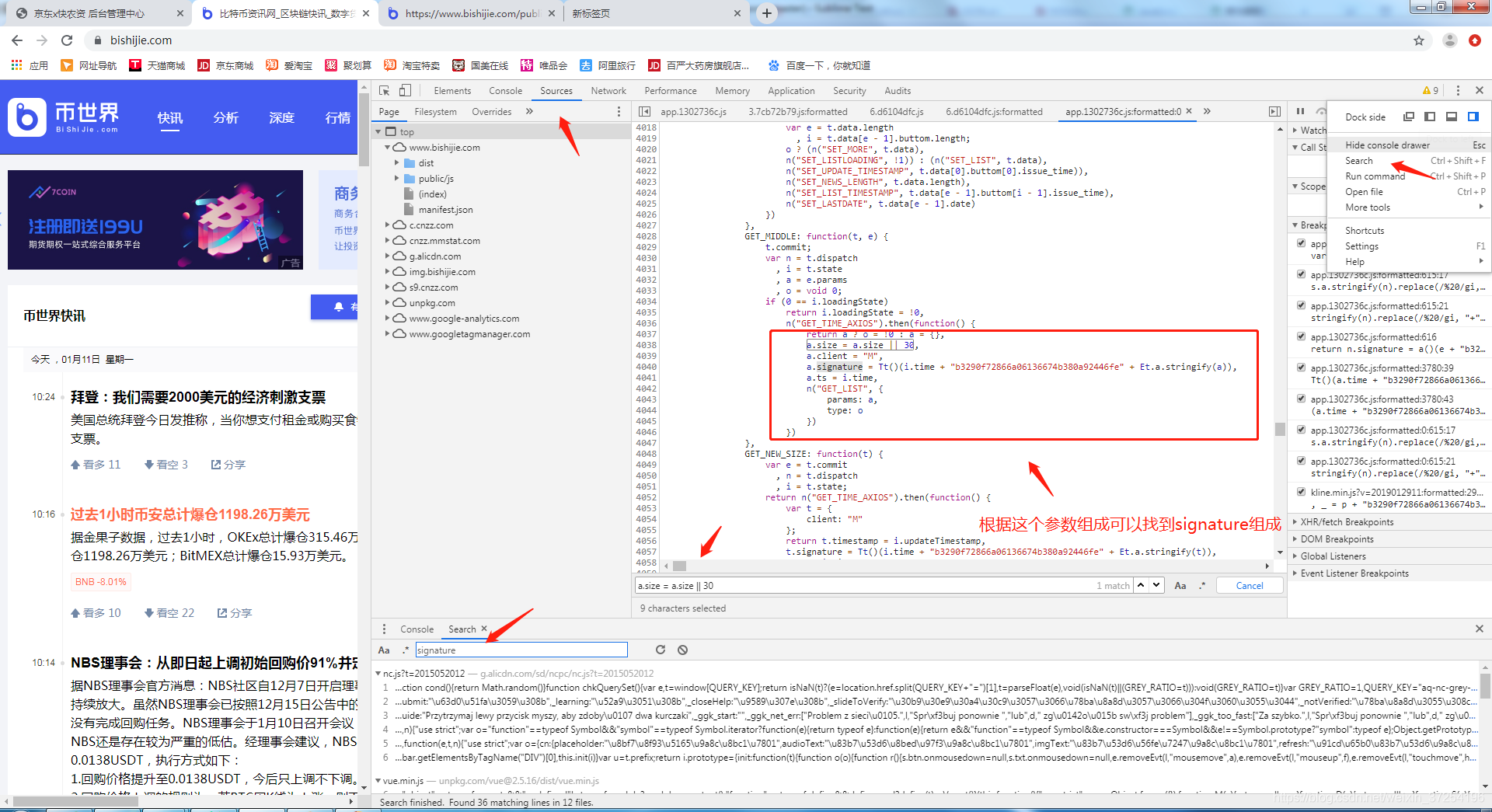Screen dimensions: 1492x812
Task: Toggle match case in find bar
Action: 1180,586
